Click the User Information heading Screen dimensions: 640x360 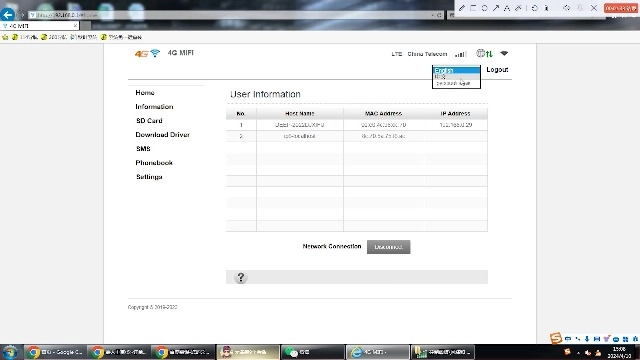click(265, 94)
